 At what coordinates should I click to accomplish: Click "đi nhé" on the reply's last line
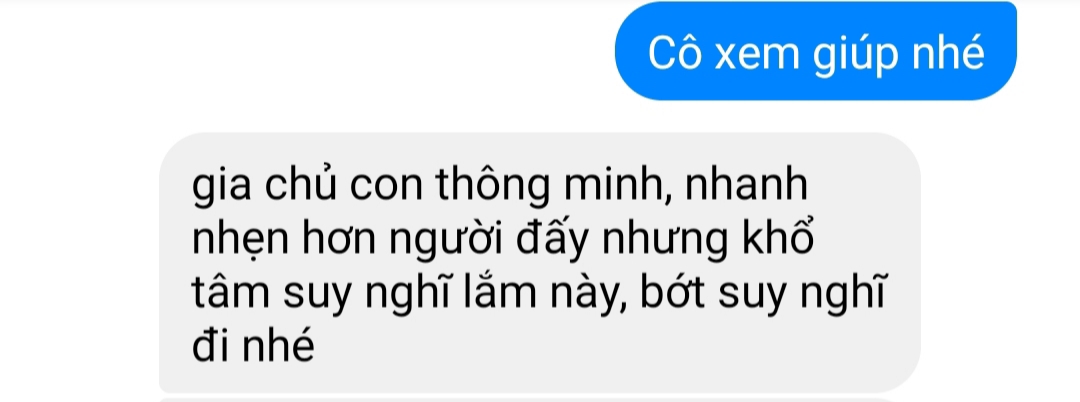tap(253, 346)
